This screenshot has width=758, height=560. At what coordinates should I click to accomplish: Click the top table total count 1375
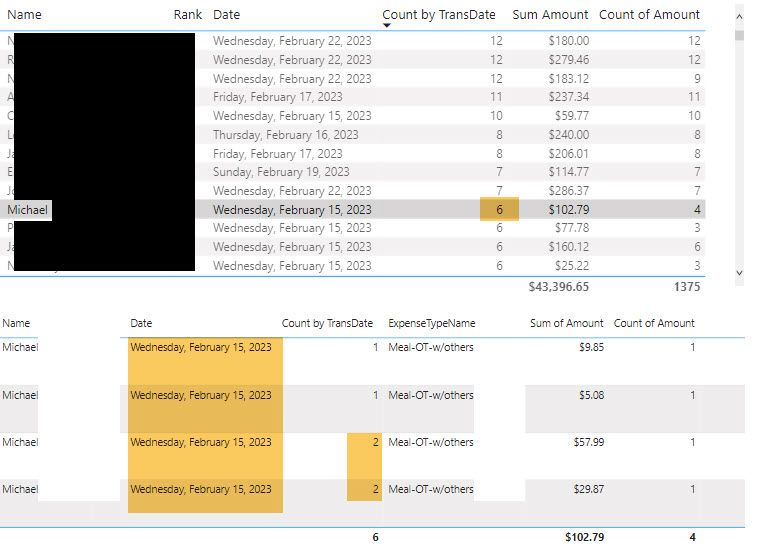[687, 287]
